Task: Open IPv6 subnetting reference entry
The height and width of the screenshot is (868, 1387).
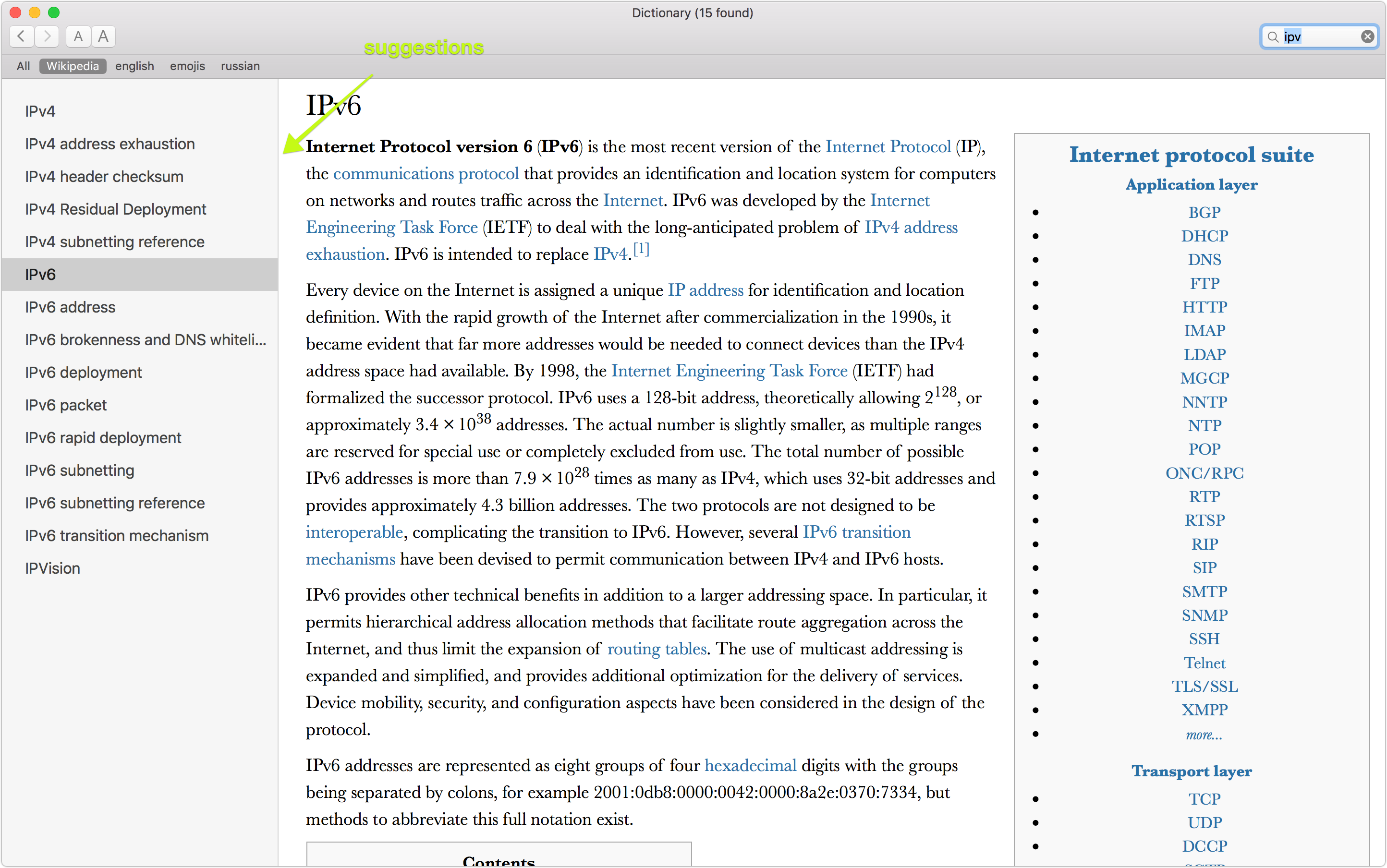Action: (115, 503)
